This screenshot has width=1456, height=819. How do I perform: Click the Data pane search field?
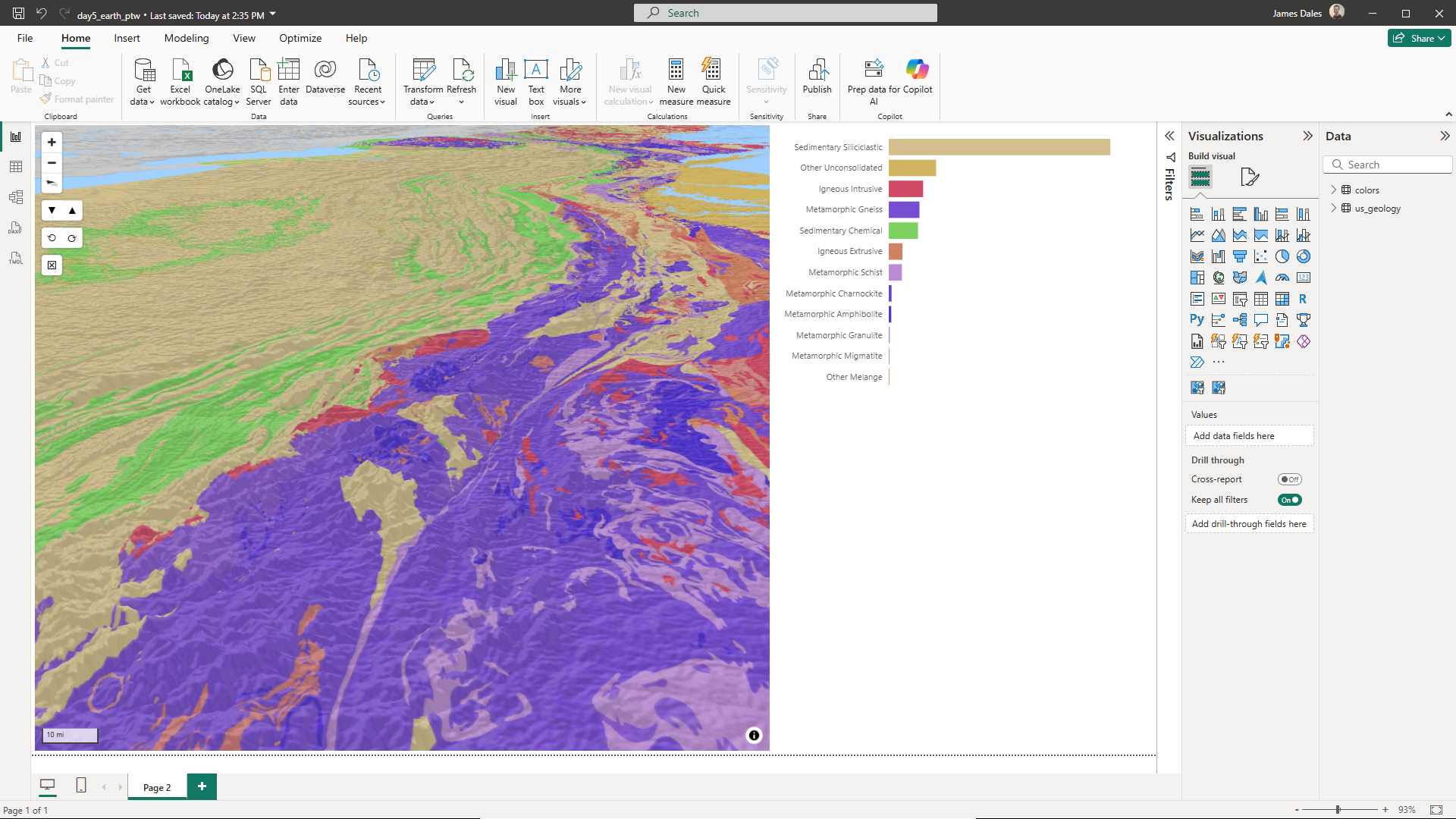click(x=1394, y=165)
